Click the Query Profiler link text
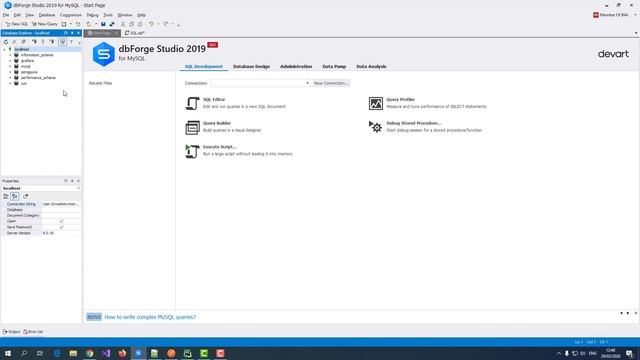Screen dimensions: 640x360 point(400,100)
